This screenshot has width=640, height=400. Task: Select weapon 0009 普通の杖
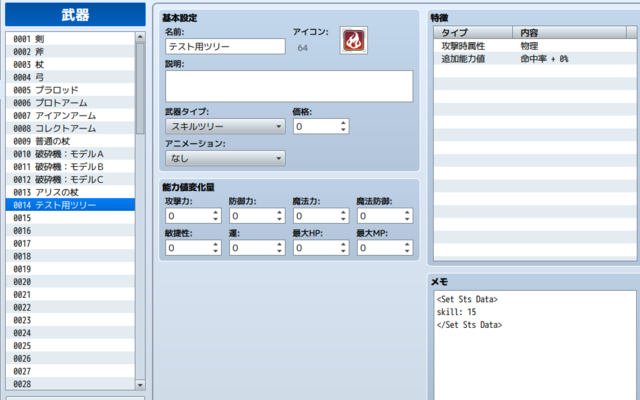[x=70, y=141]
